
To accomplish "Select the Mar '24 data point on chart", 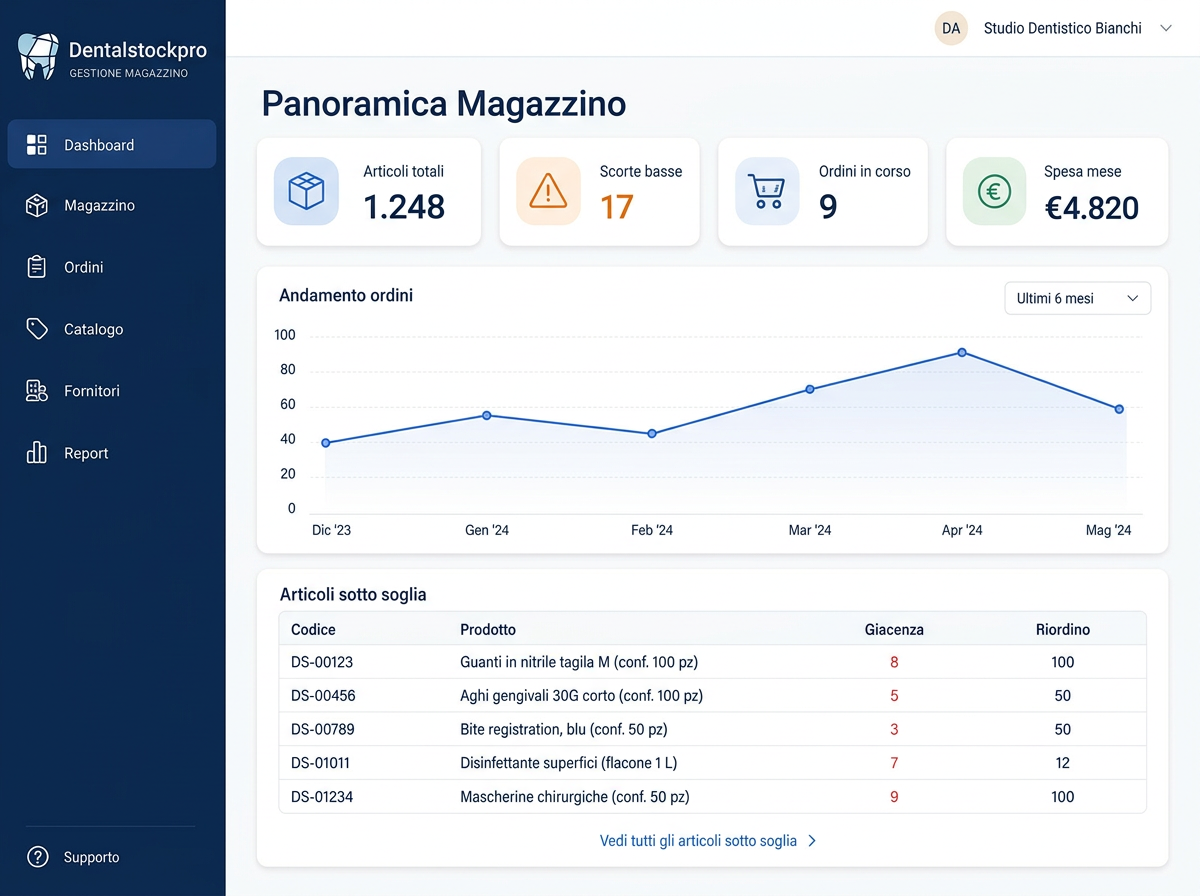I will (810, 389).
